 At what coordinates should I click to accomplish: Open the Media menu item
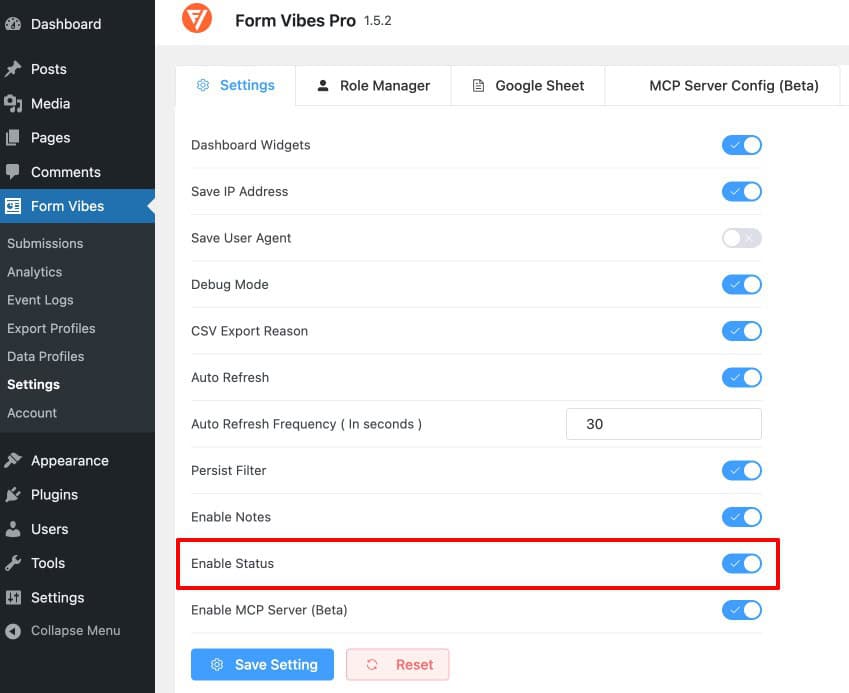coord(77,103)
